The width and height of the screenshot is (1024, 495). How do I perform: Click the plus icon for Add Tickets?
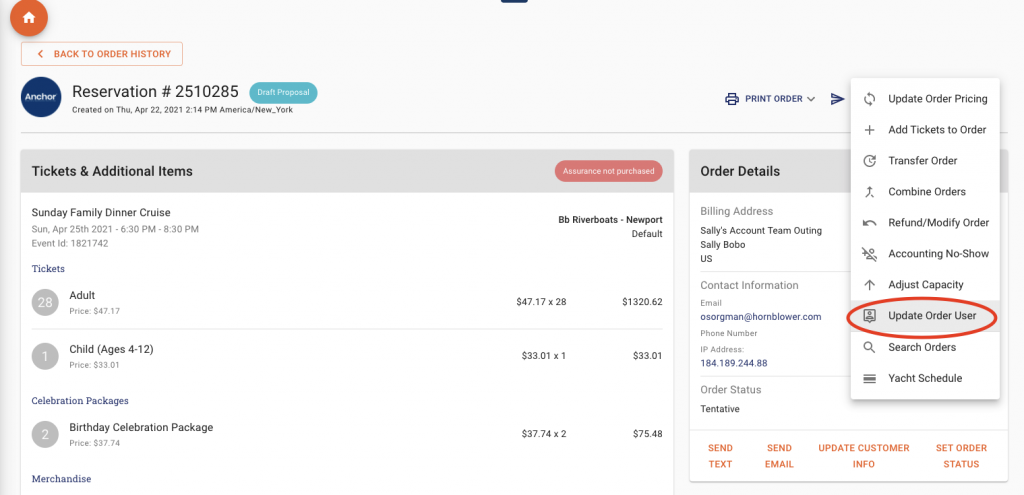tap(869, 130)
